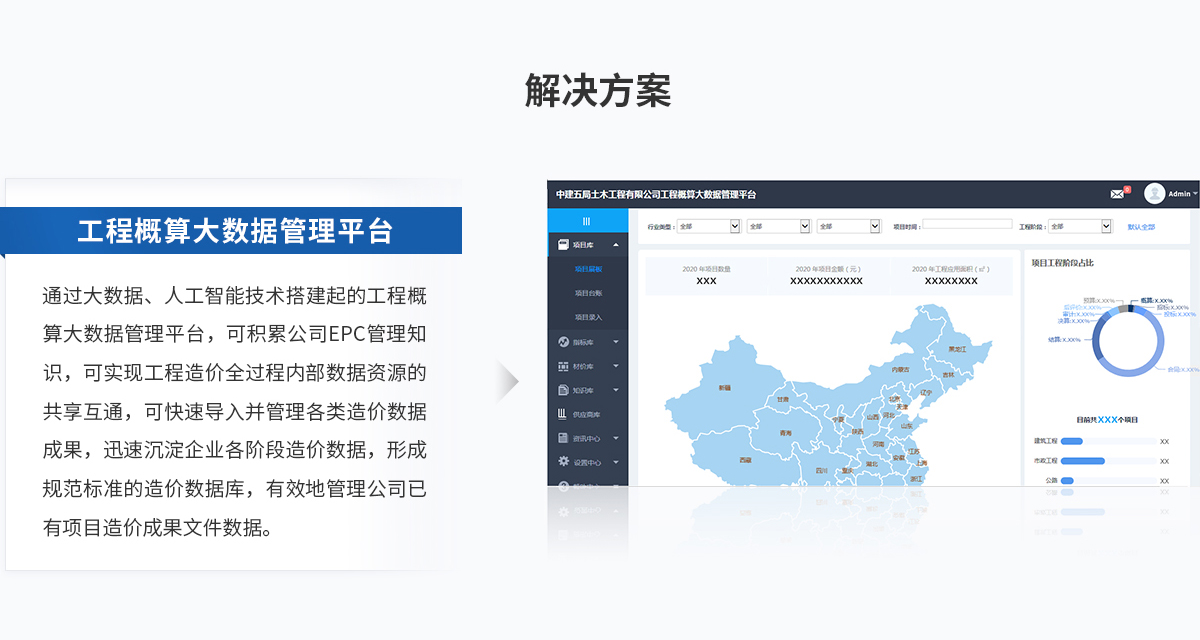Click the Admin user avatar
The image size is (1200, 640).
(x=1155, y=194)
